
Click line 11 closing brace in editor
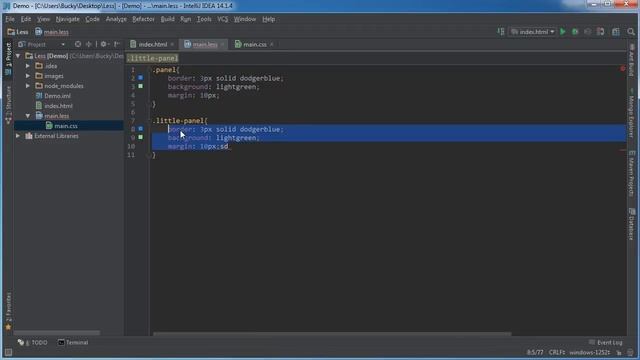pyautogui.click(x=154, y=155)
